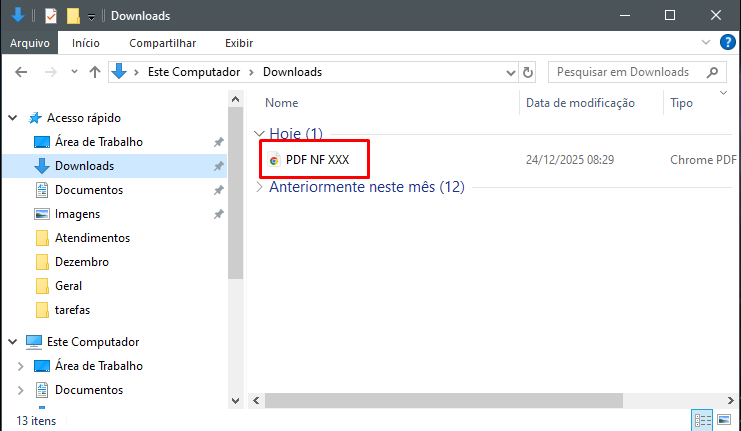Go back with the left arrow button
This screenshot has height=431, width=741.
point(21,72)
